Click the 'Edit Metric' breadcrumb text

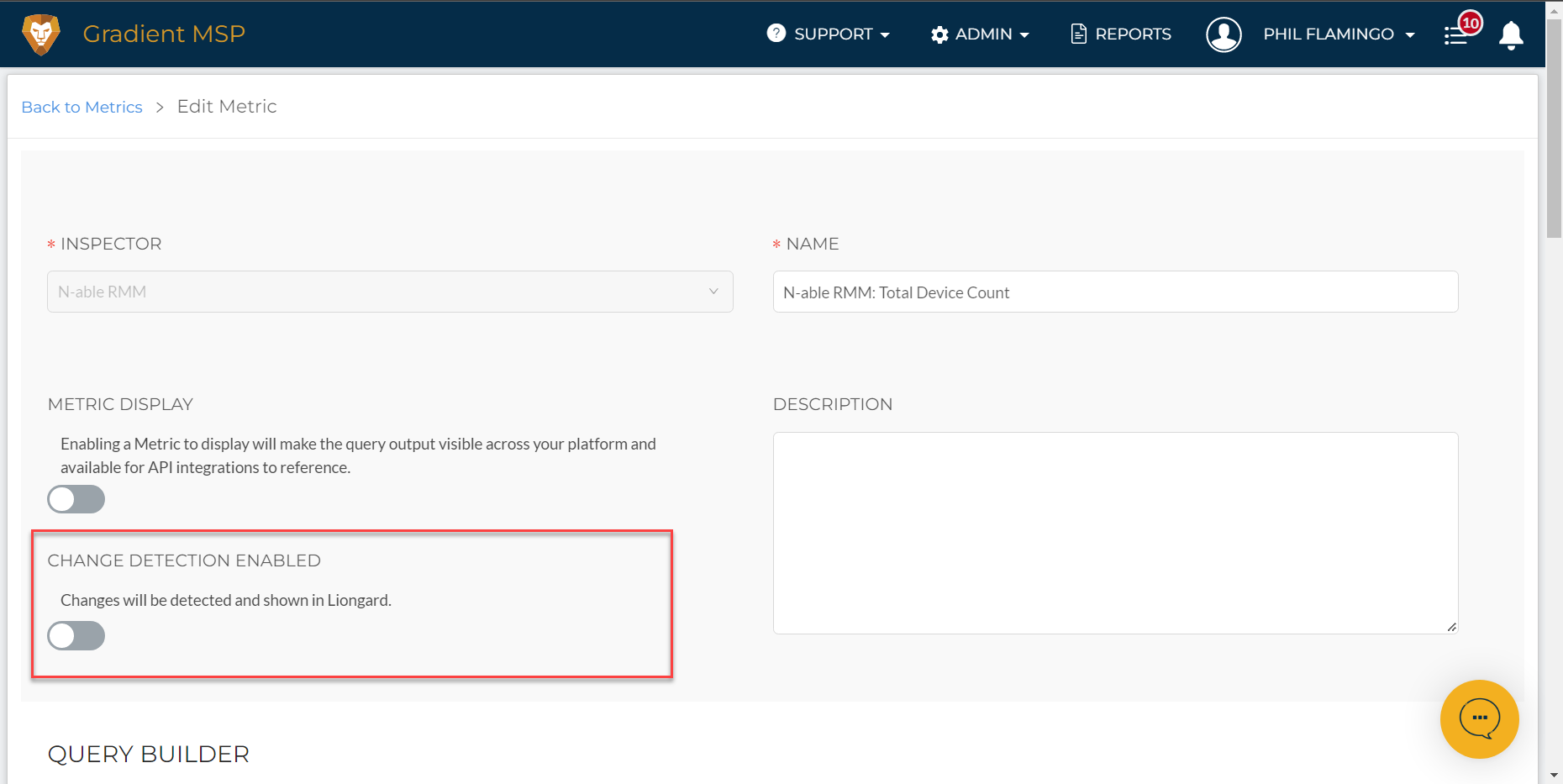(227, 107)
